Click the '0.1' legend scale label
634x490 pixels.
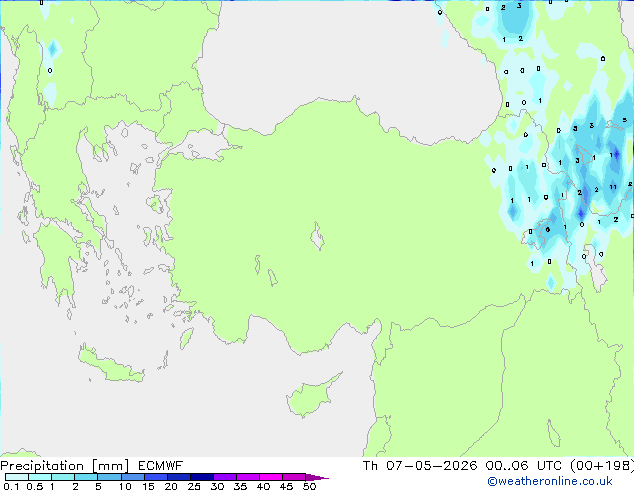(11, 486)
